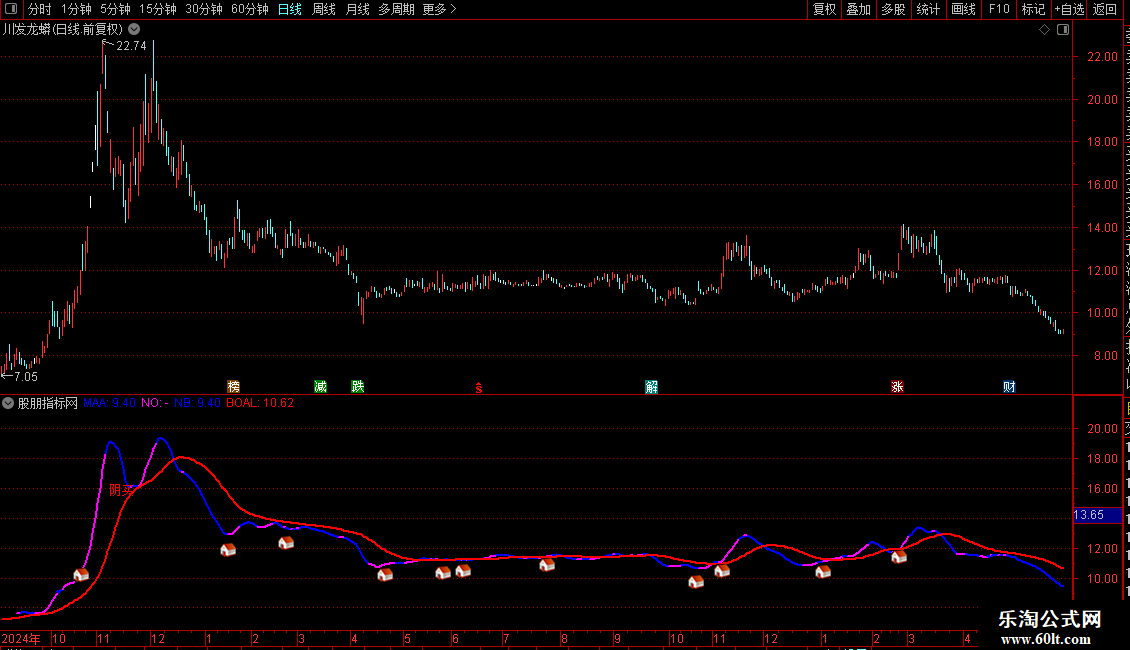The image size is (1130, 650).
Task: Click the 7.05 low price label
Action: [25, 377]
